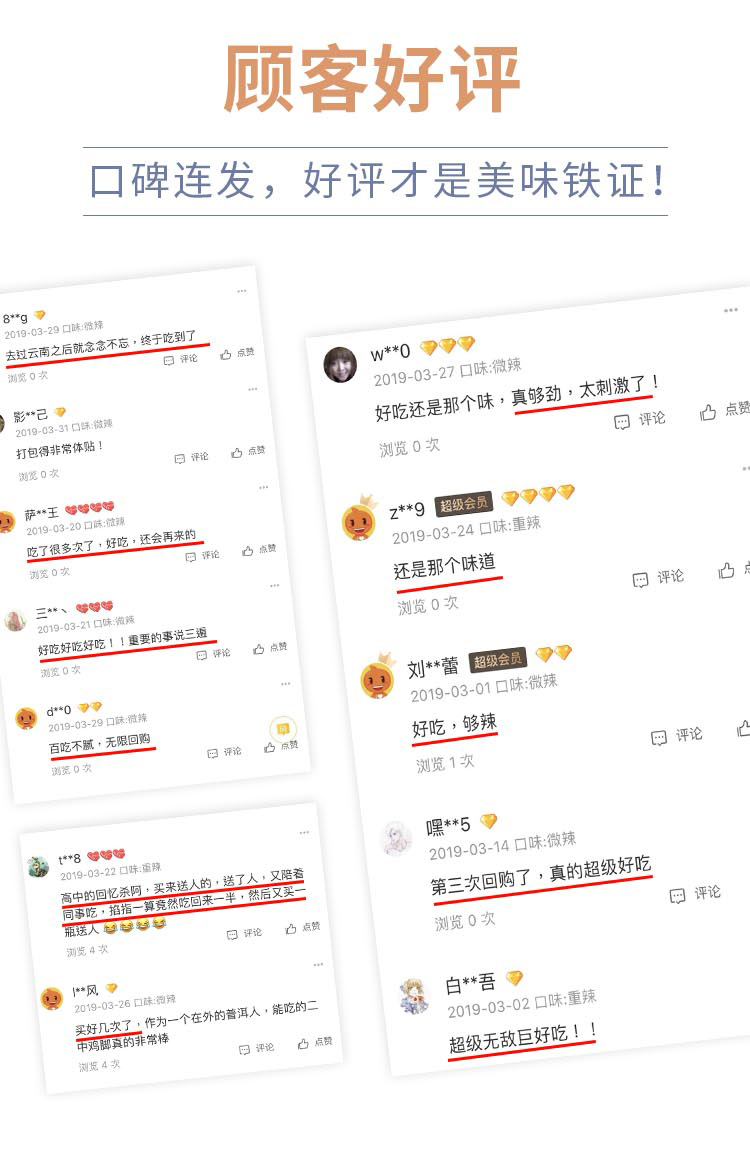The width and height of the screenshot is (750, 1172).
Task: Click thumbs-up icon on 8**g's review
Action: [x=225, y=355]
